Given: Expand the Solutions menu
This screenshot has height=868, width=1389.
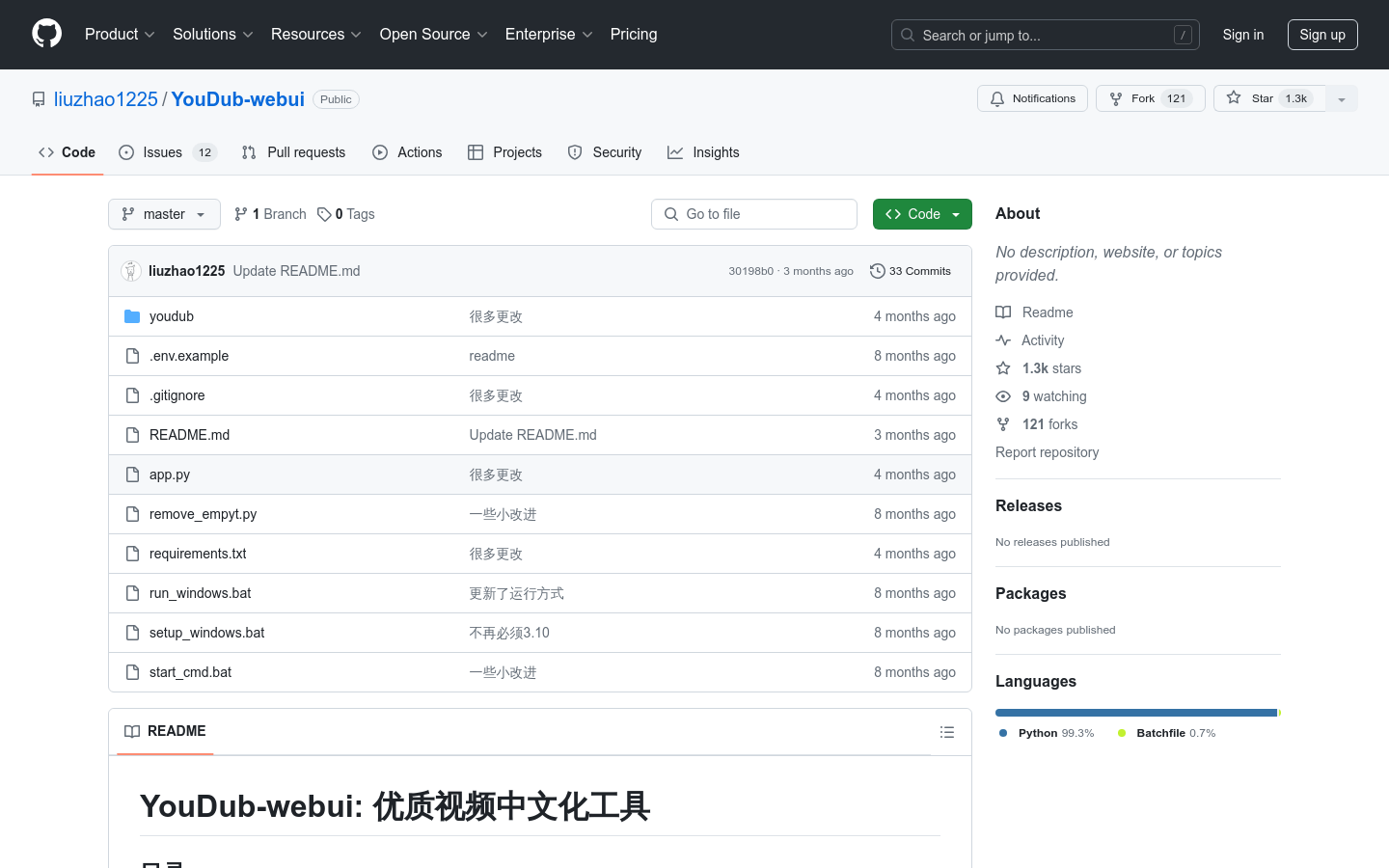Looking at the screenshot, I should coord(212,34).
